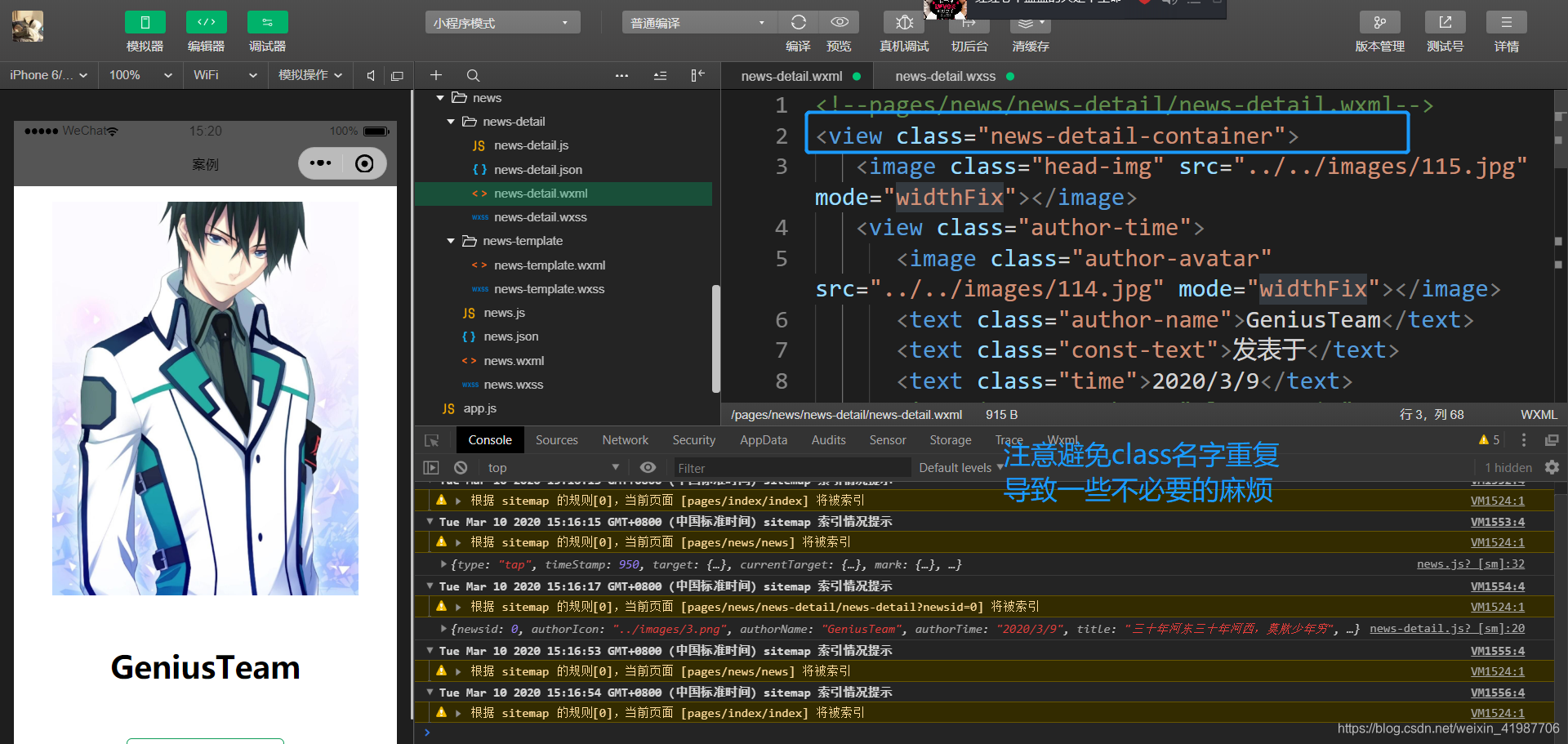This screenshot has height=744, width=1568.
Task: Collapse the news-template folder
Action: (x=451, y=241)
